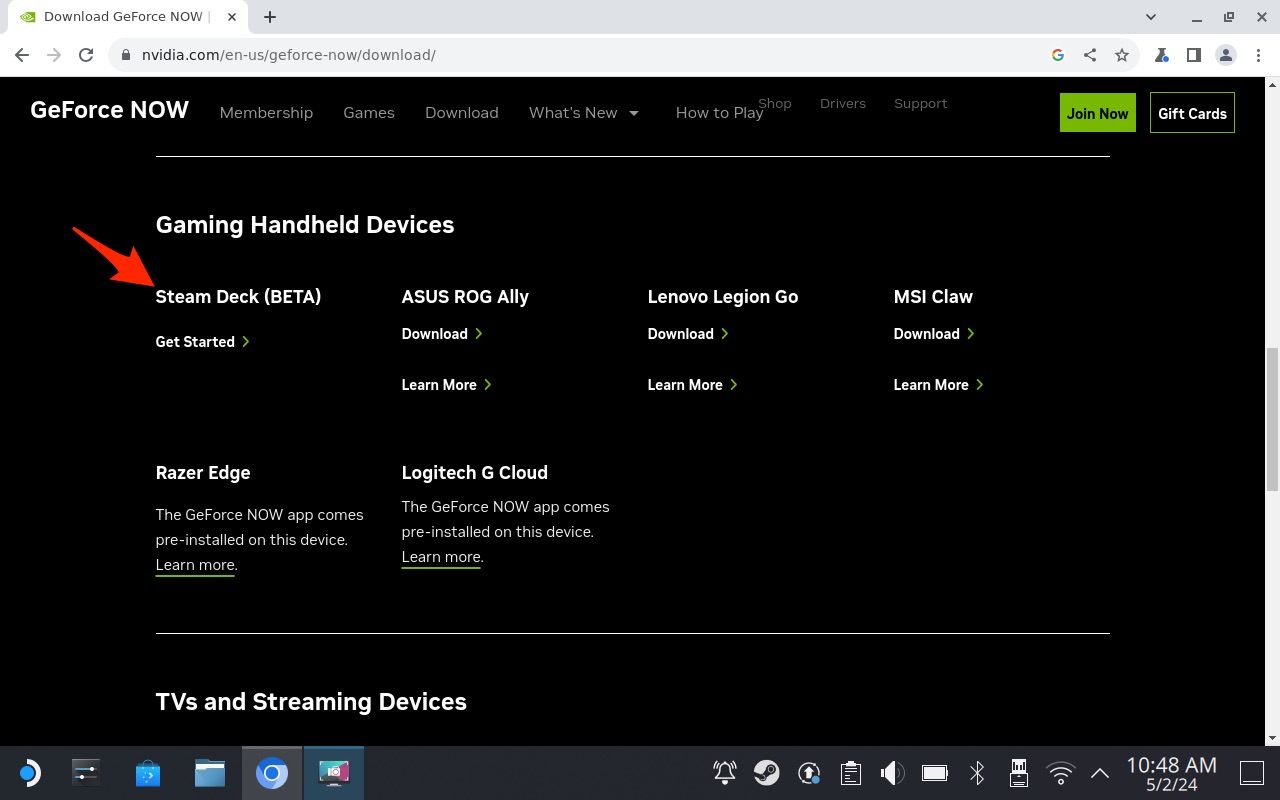This screenshot has width=1280, height=800.
Task: Expand the What's New dropdown
Action: coord(584,113)
